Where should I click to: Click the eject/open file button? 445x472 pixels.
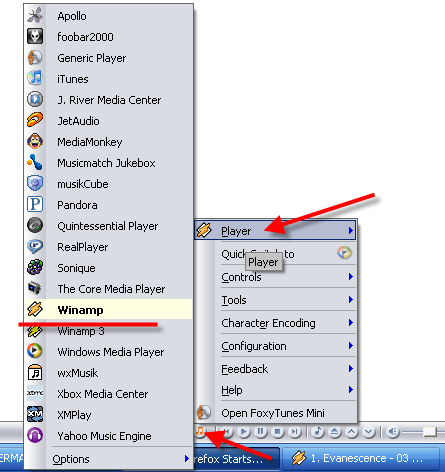(334, 432)
